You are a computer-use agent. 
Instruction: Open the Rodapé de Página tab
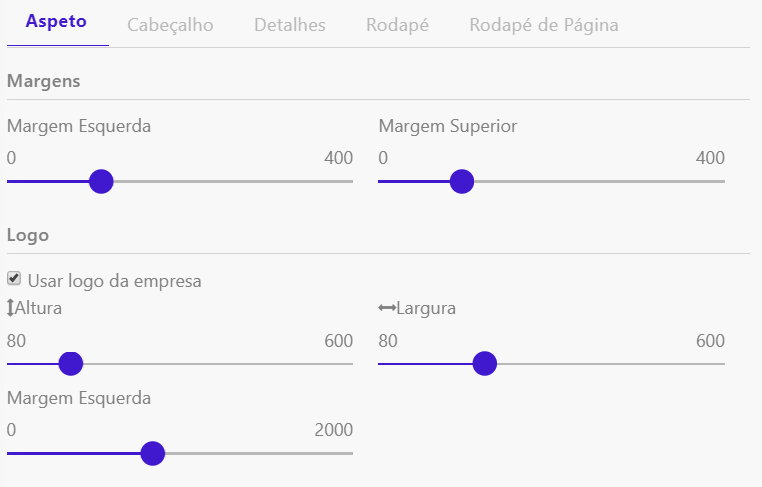543,25
